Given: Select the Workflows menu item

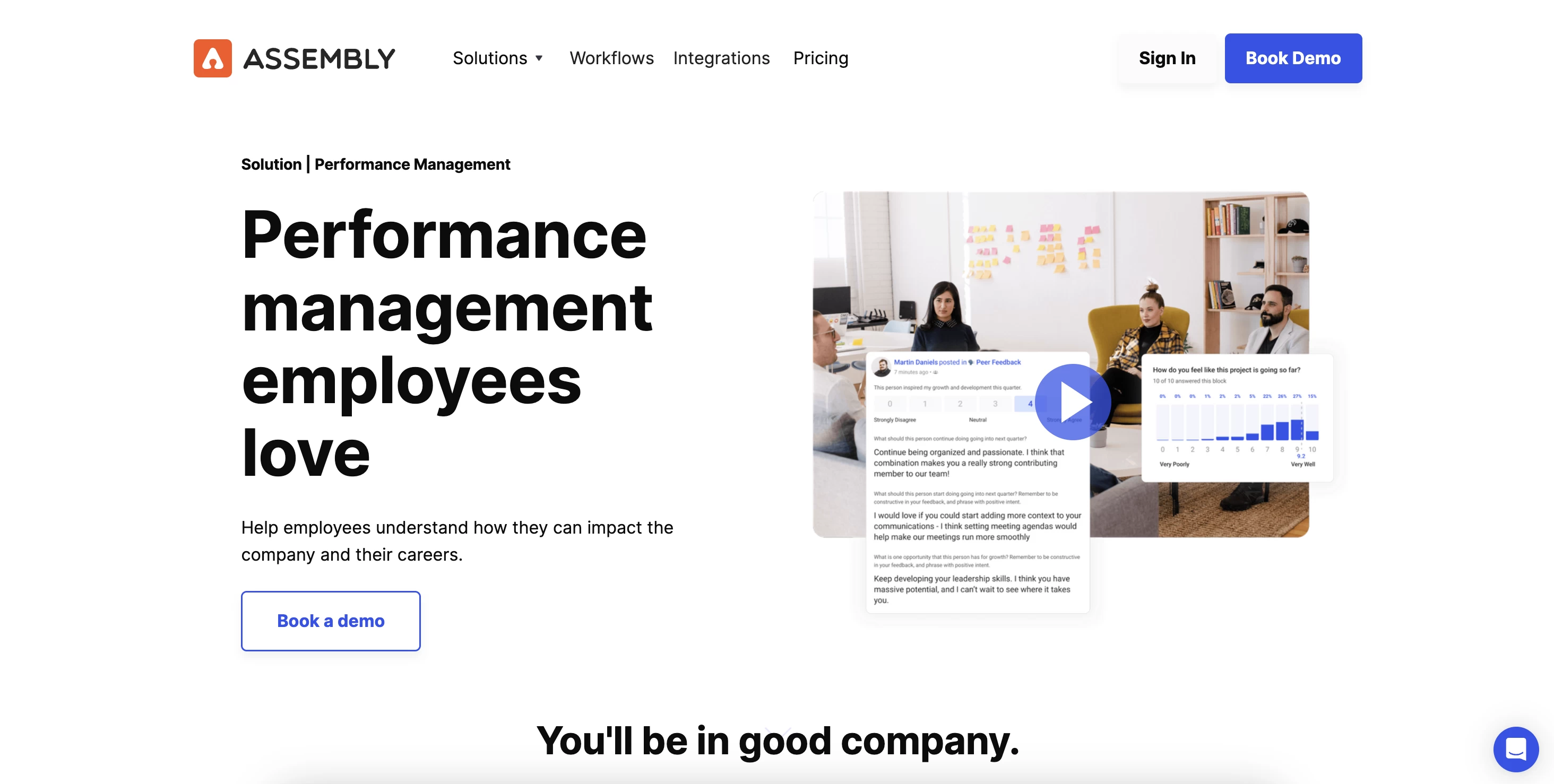Looking at the screenshot, I should point(611,58).
